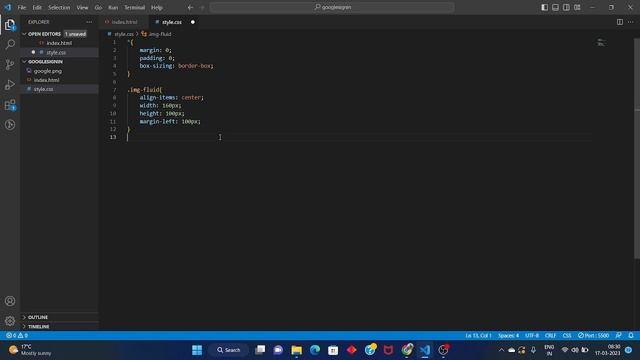Toggle the primary side bar layout icon
This screenshot has height=360, width=640.
544,7
